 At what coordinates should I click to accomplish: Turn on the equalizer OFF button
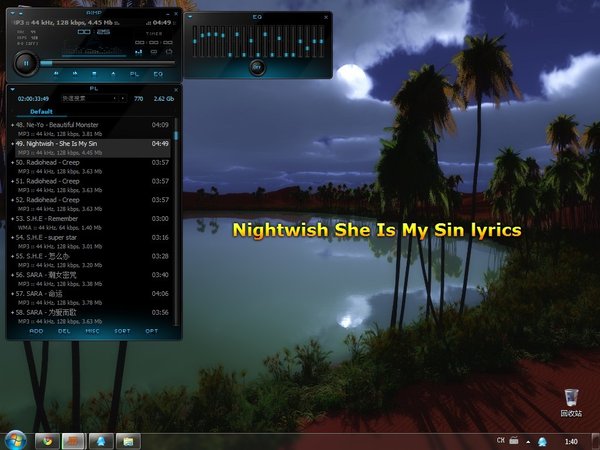coord(257,67)
